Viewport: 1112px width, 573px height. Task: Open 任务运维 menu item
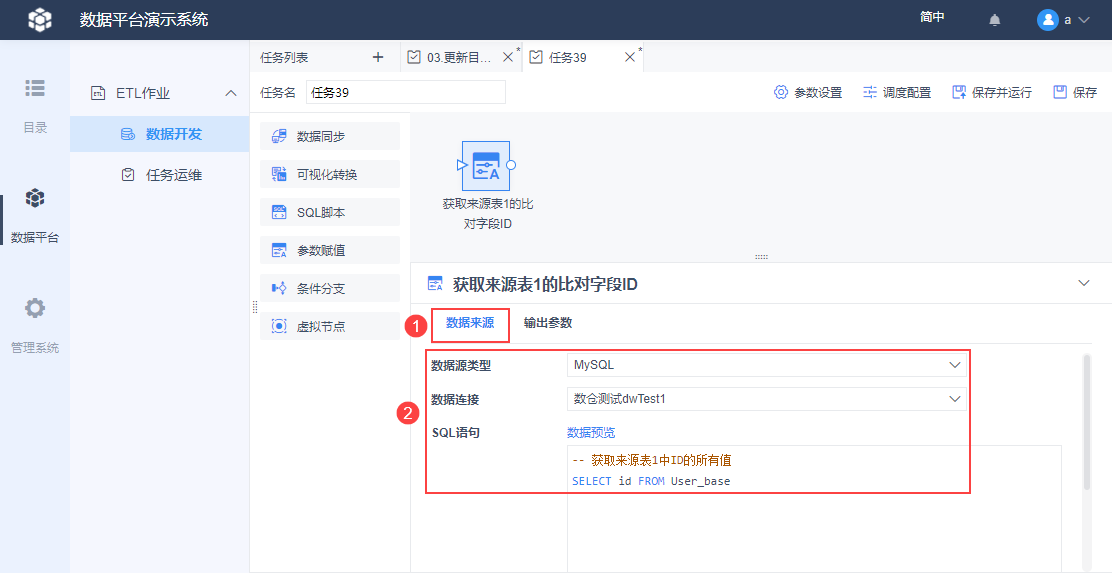point(160,174)
